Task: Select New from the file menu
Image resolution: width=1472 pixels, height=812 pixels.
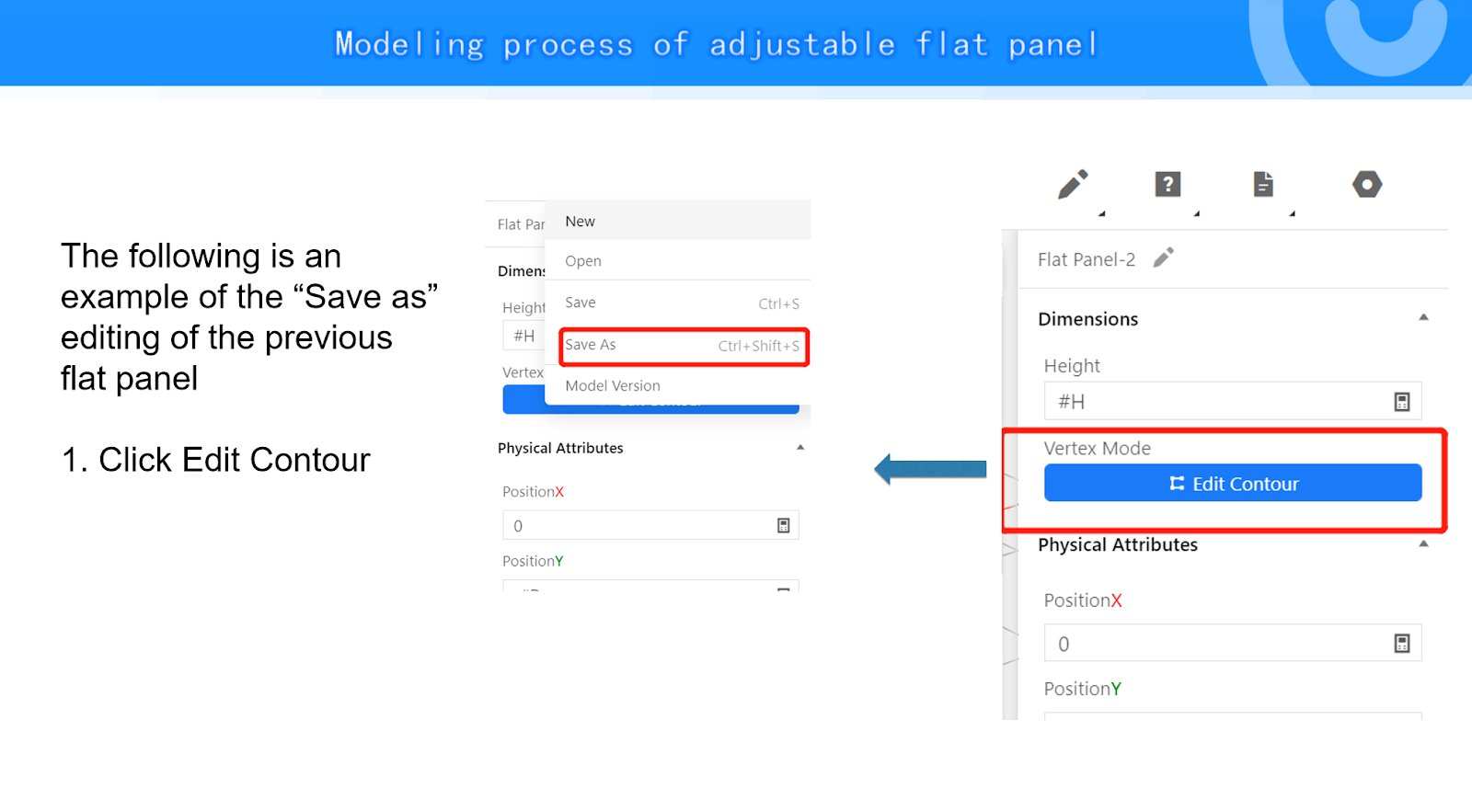Action: [581, 222]
